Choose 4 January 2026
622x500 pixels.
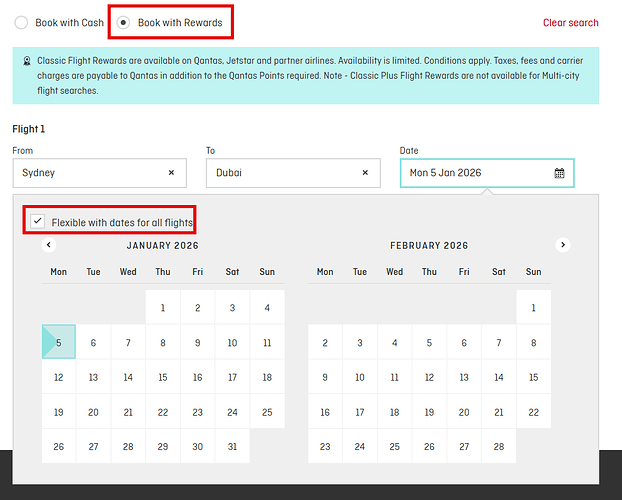point(267,307)
